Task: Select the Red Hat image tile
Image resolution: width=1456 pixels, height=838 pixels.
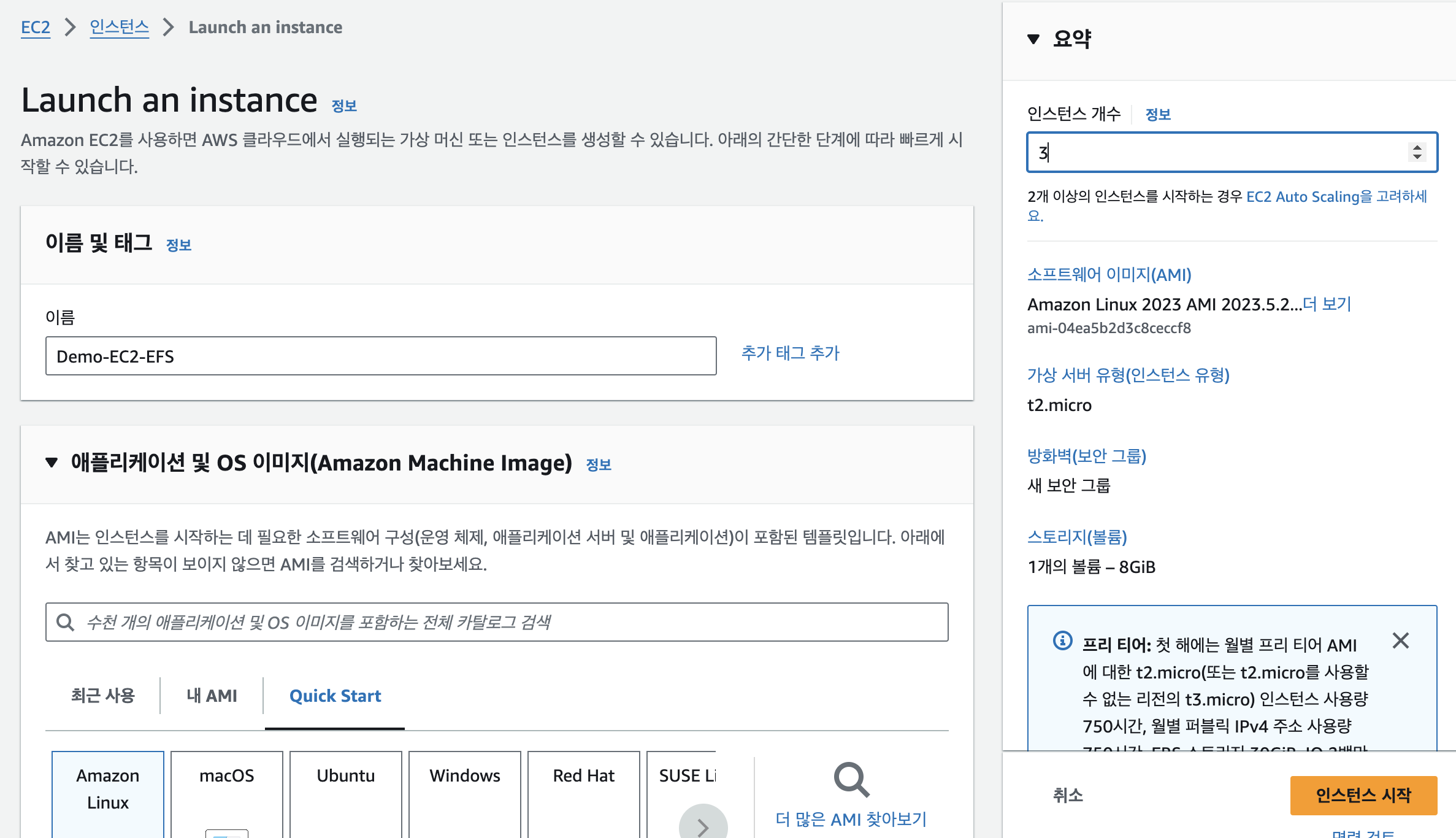Action: pyautogui.click(x=583, y=790)
